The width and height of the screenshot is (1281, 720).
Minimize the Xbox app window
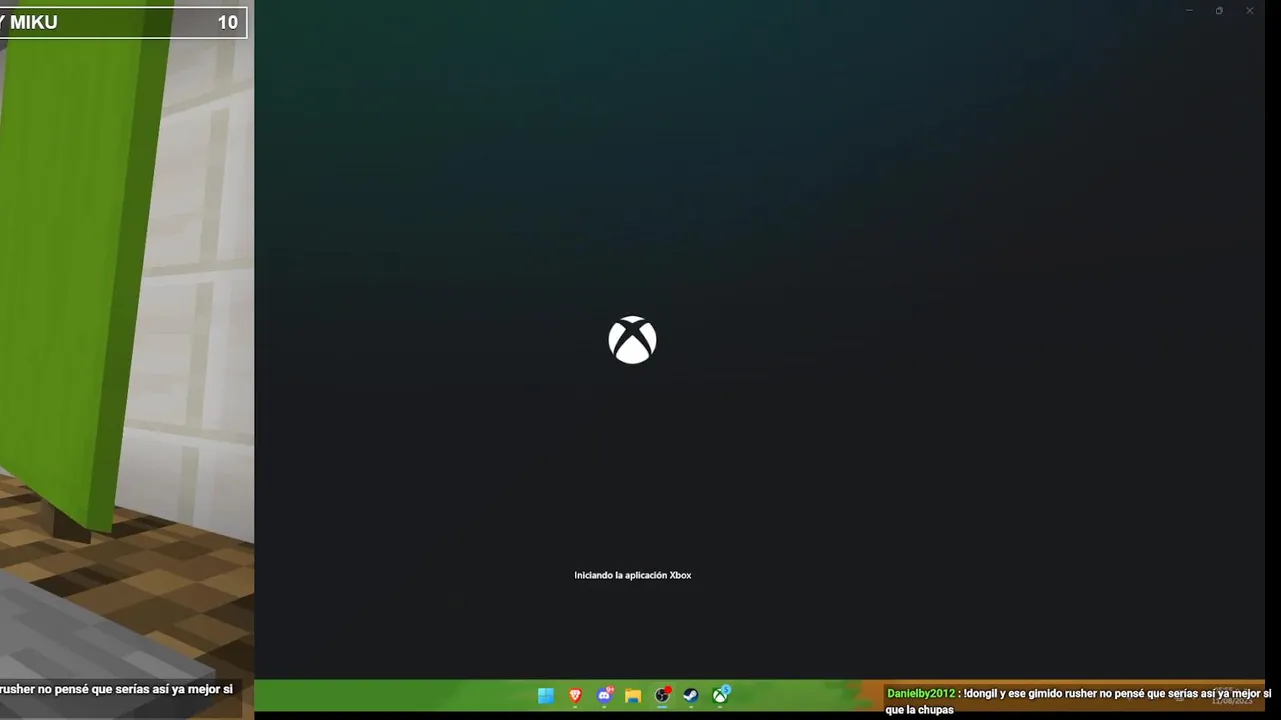(1189, 10)
